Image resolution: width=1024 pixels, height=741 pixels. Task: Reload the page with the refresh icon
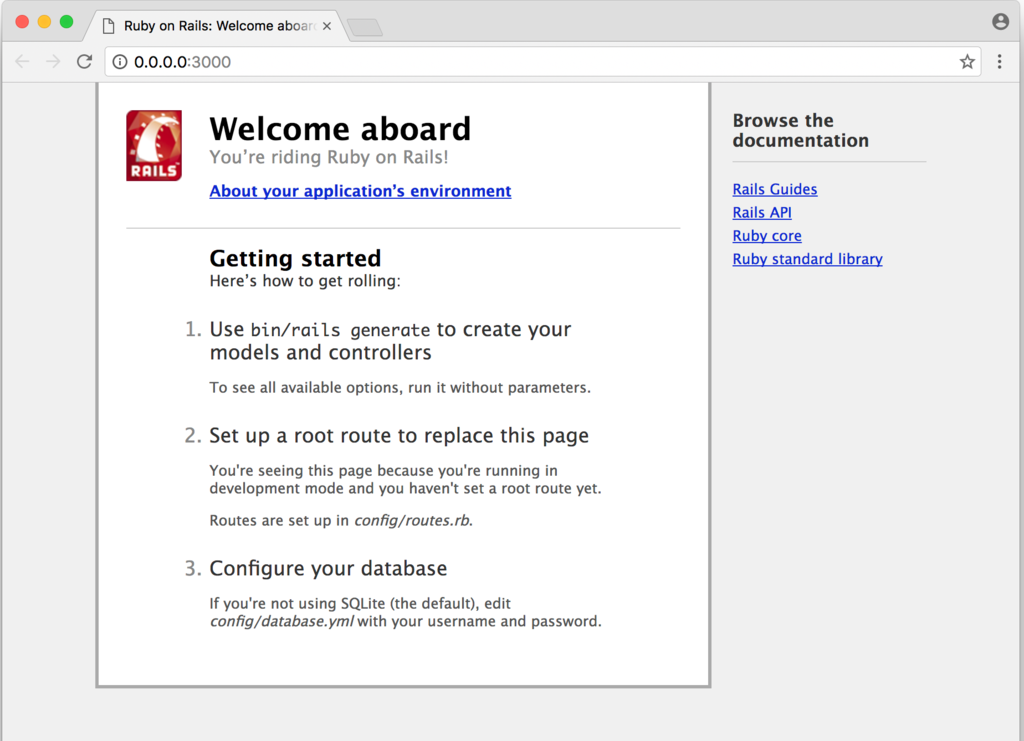tap(84, 61)
